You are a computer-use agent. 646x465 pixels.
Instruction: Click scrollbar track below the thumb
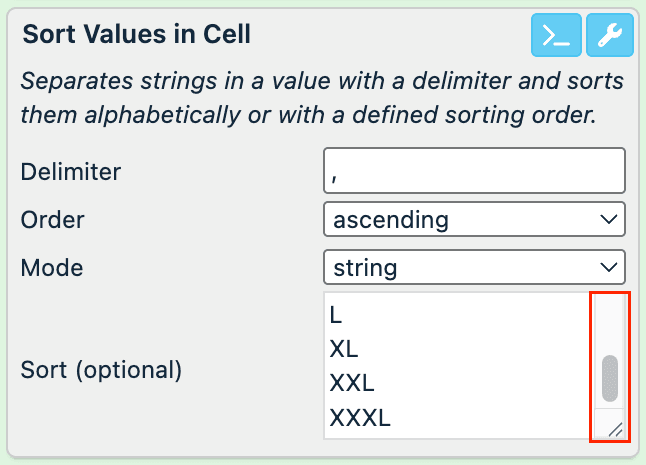click(x=609, y=406)
